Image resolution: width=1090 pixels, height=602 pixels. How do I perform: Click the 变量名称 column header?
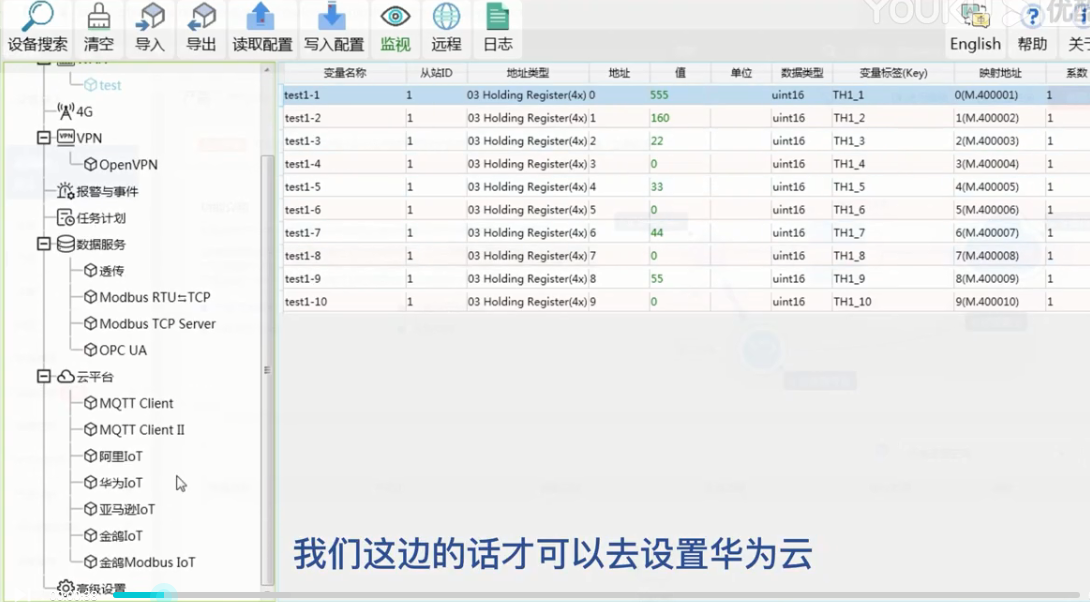(344, 73)
